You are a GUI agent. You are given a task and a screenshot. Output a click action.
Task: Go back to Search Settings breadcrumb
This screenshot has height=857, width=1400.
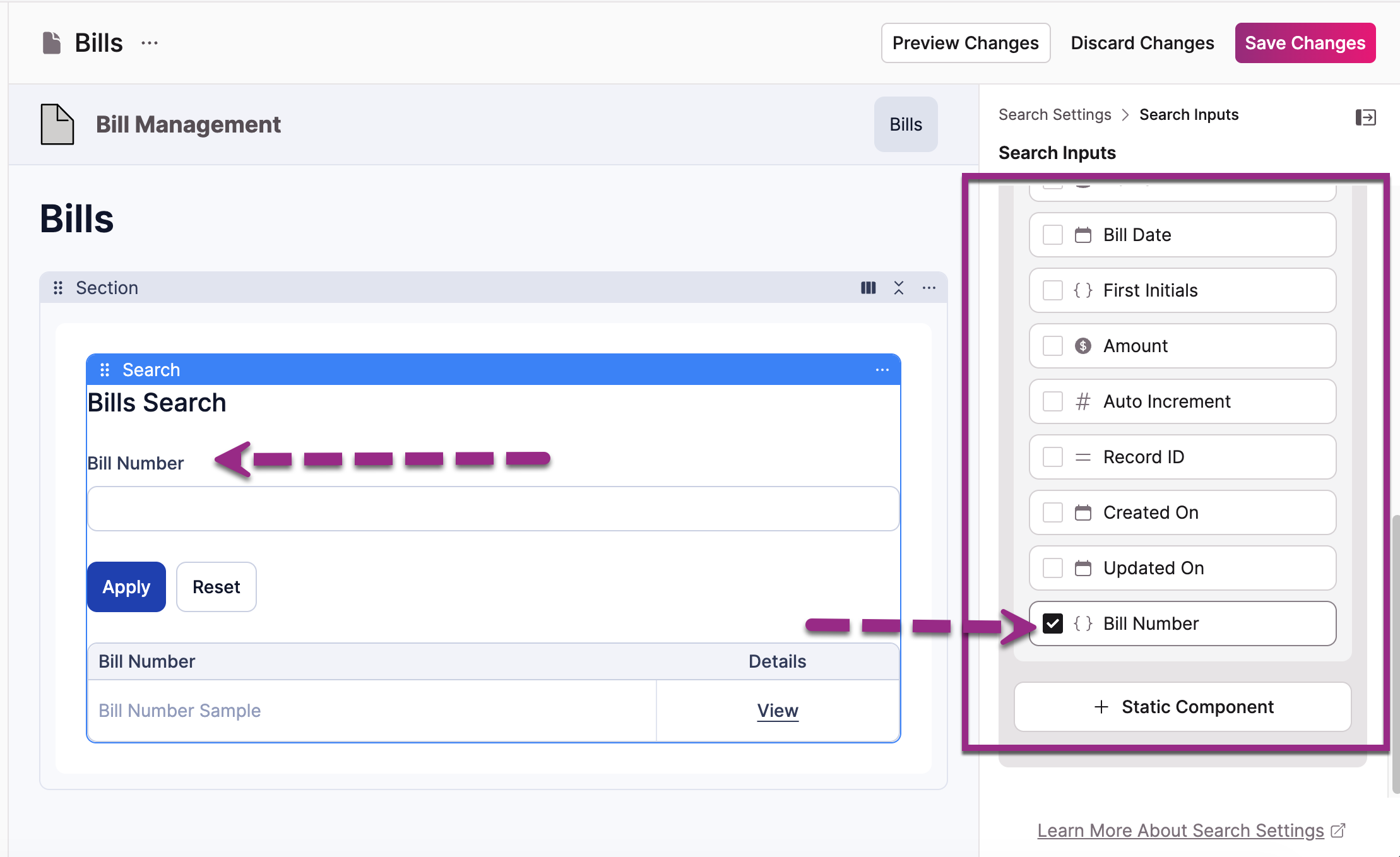point(1055,115)
